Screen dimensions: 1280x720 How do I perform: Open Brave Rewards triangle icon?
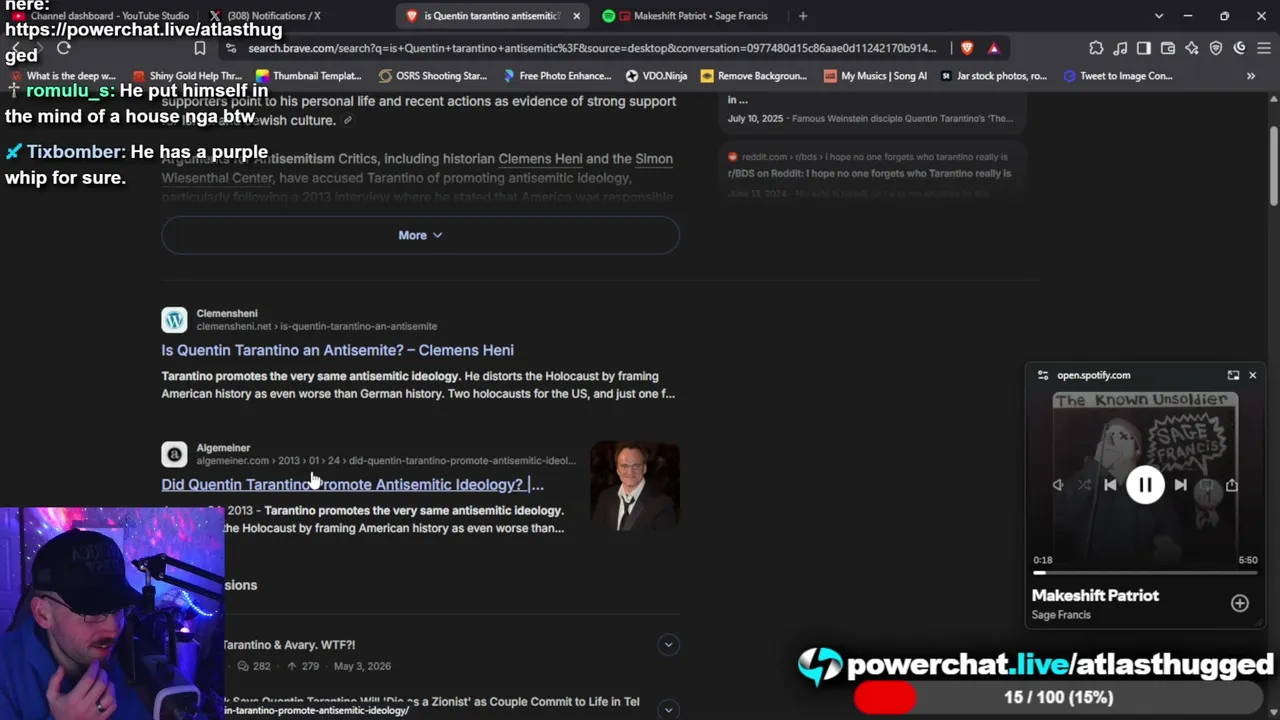pyautogui.click(x=993, y=48)
